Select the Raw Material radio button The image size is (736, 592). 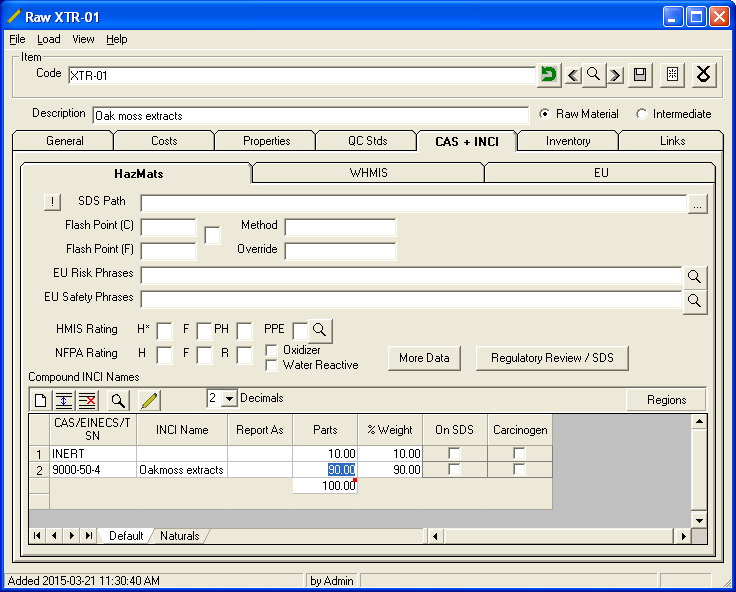click(x=544, y=114)
